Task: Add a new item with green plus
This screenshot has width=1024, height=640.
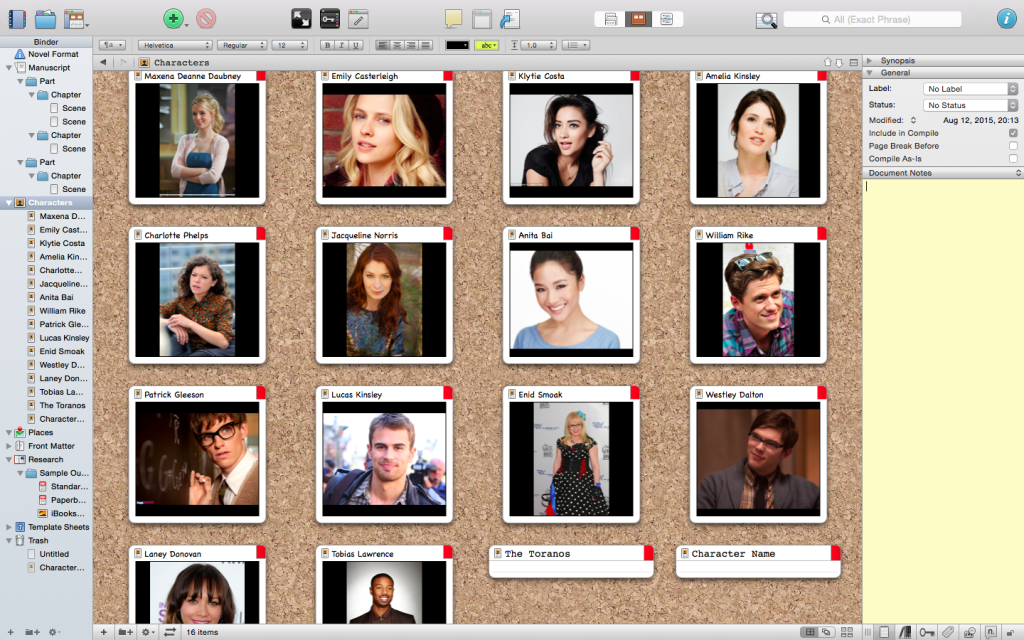Action: pyautogui.click(x=173, y=19)
